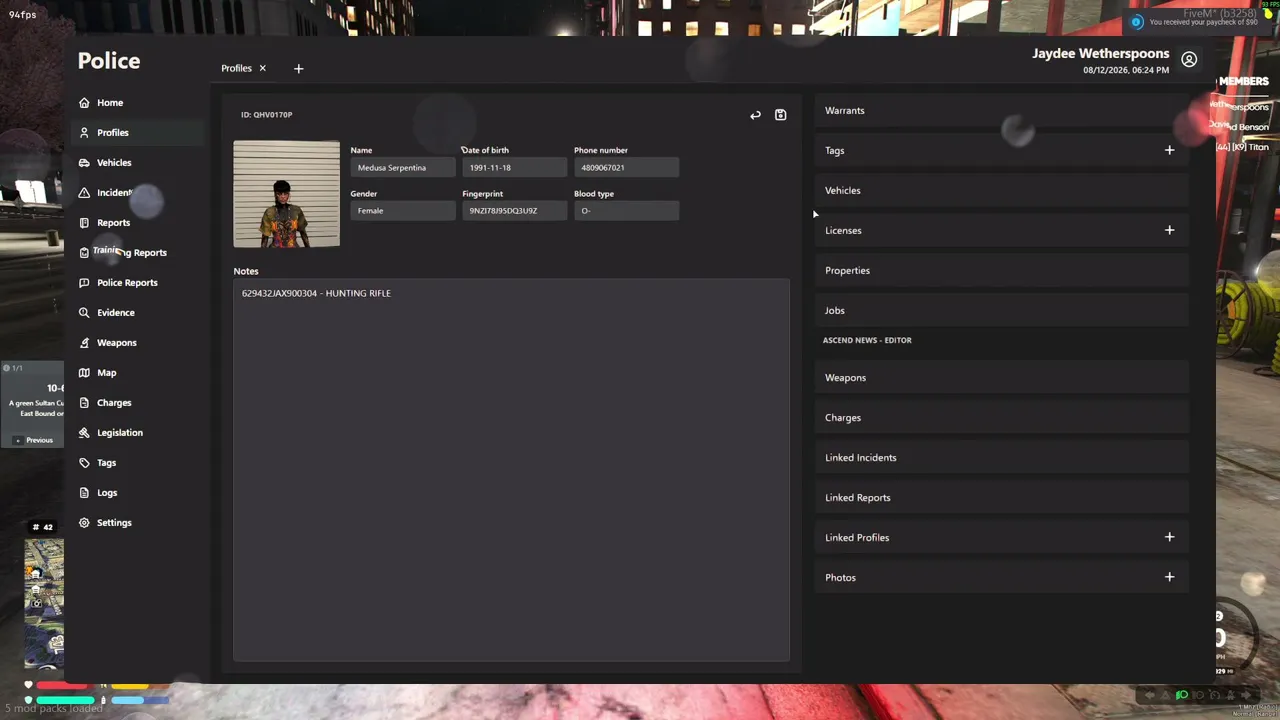Image resolution: width=1280 pixels, height=720 pixels.
Task: Click the Date of birth field
Action: 515,168
